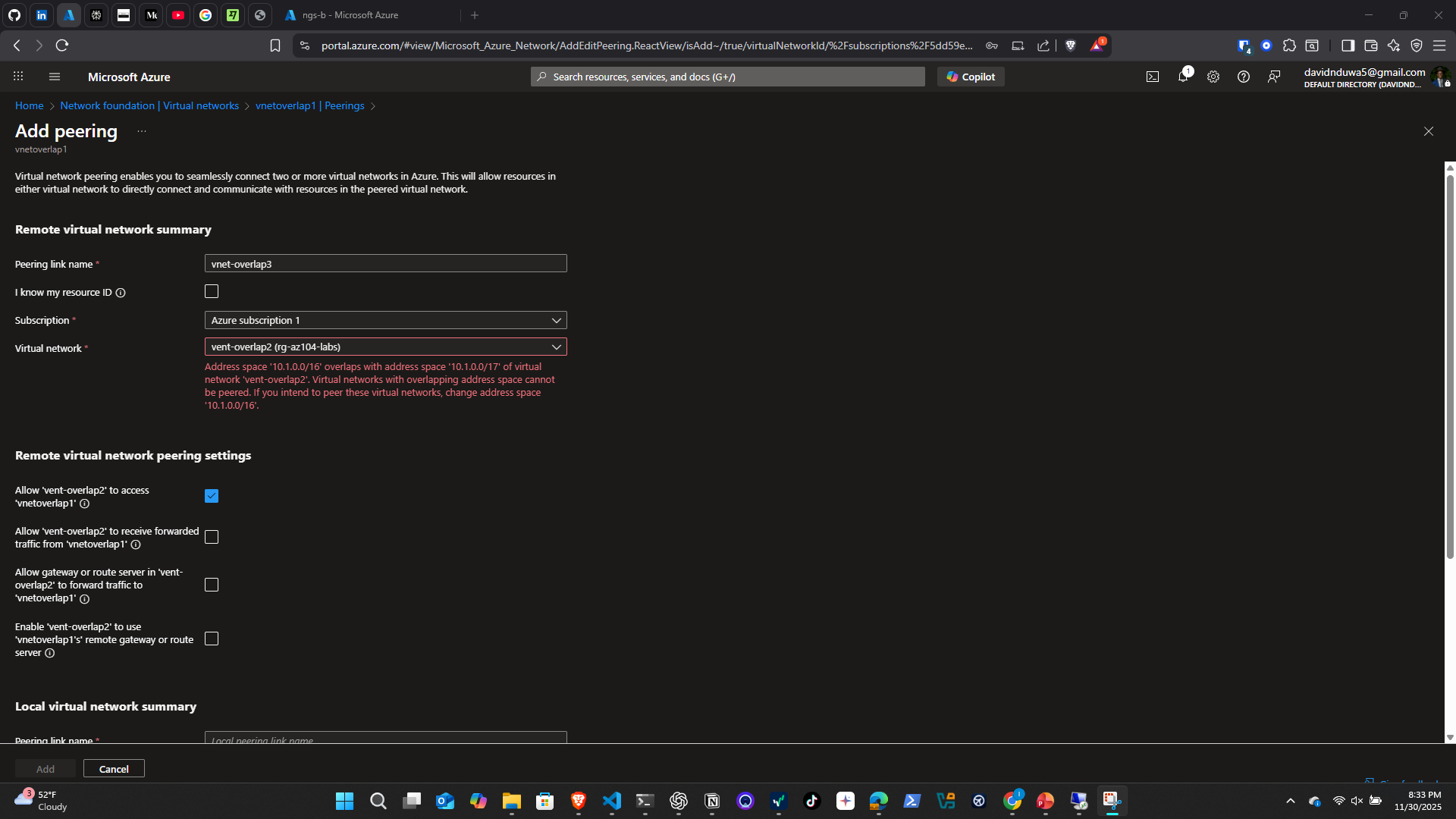Screen dimensions: 1456x819
Task: Expand Virtual network dropdown vent-overlap2
Action: coord(385,347)
